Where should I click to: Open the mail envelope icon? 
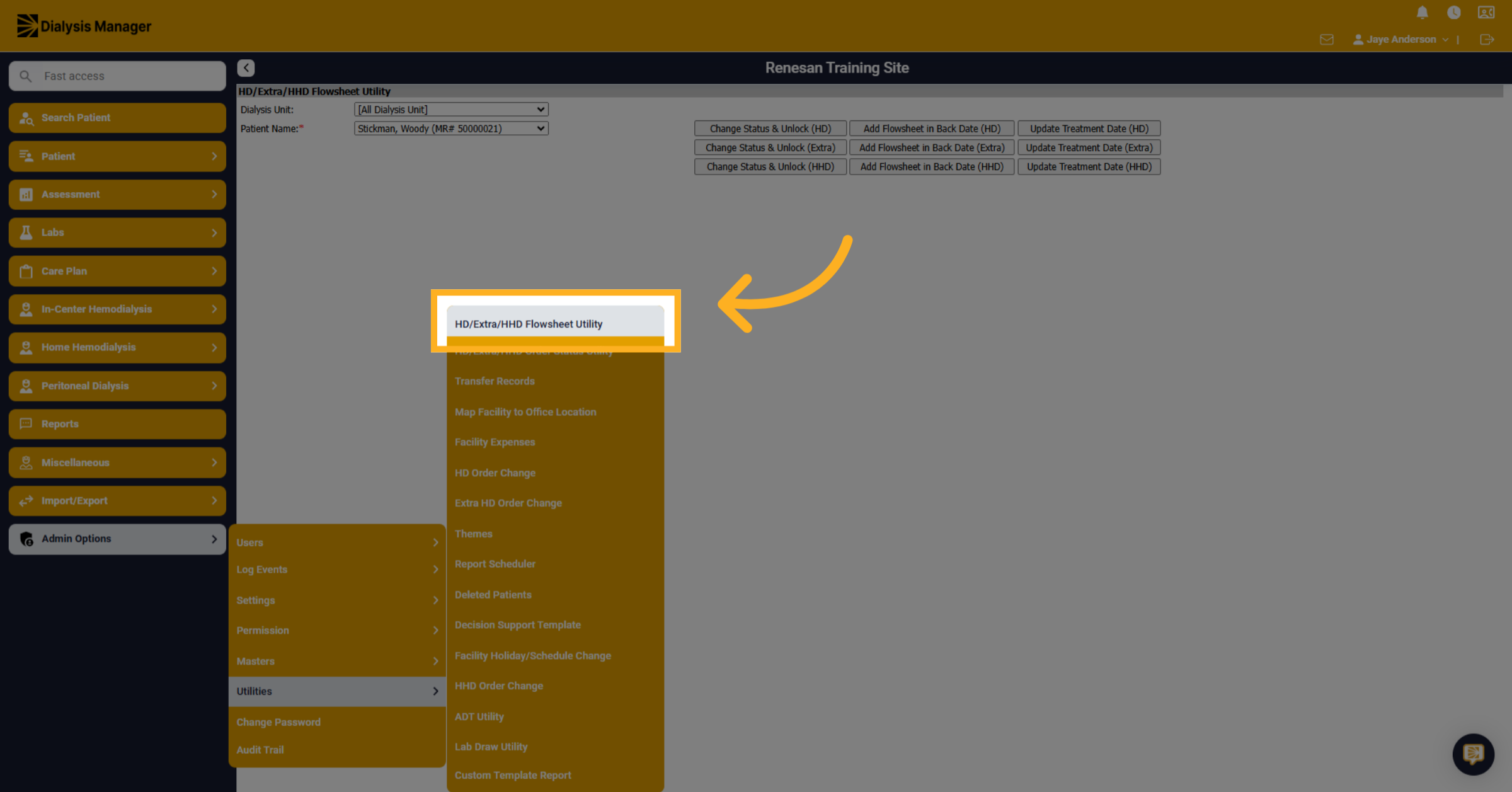(1327, 40)
